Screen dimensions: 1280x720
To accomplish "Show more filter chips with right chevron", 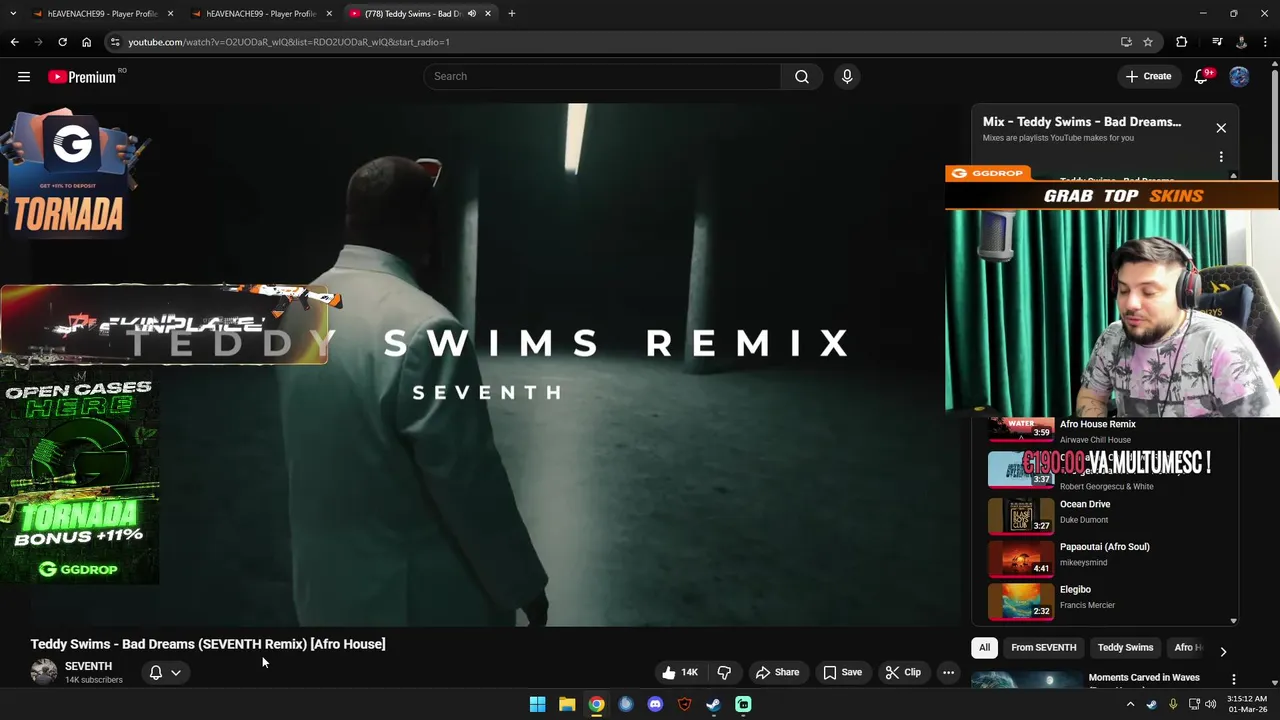I will click(x=1223, y=651).
